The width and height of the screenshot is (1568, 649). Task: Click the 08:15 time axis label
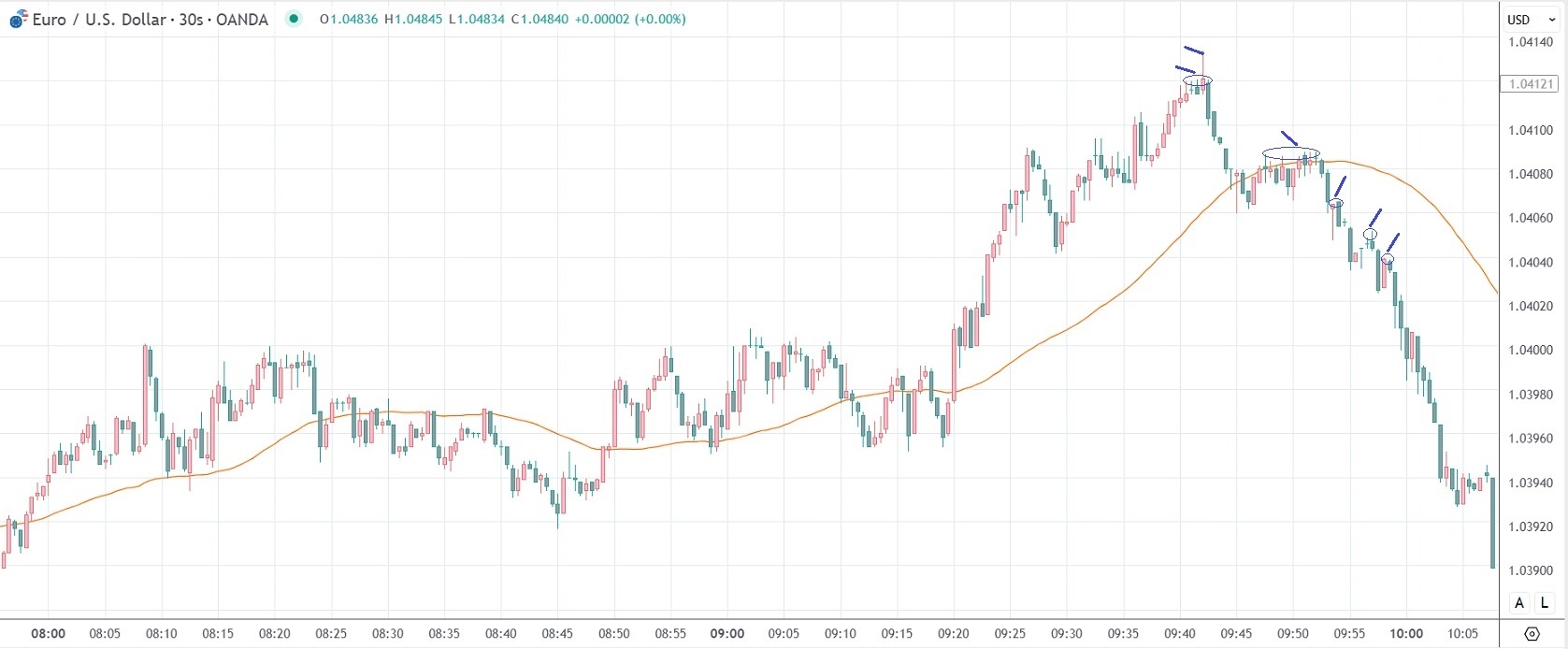218,633
